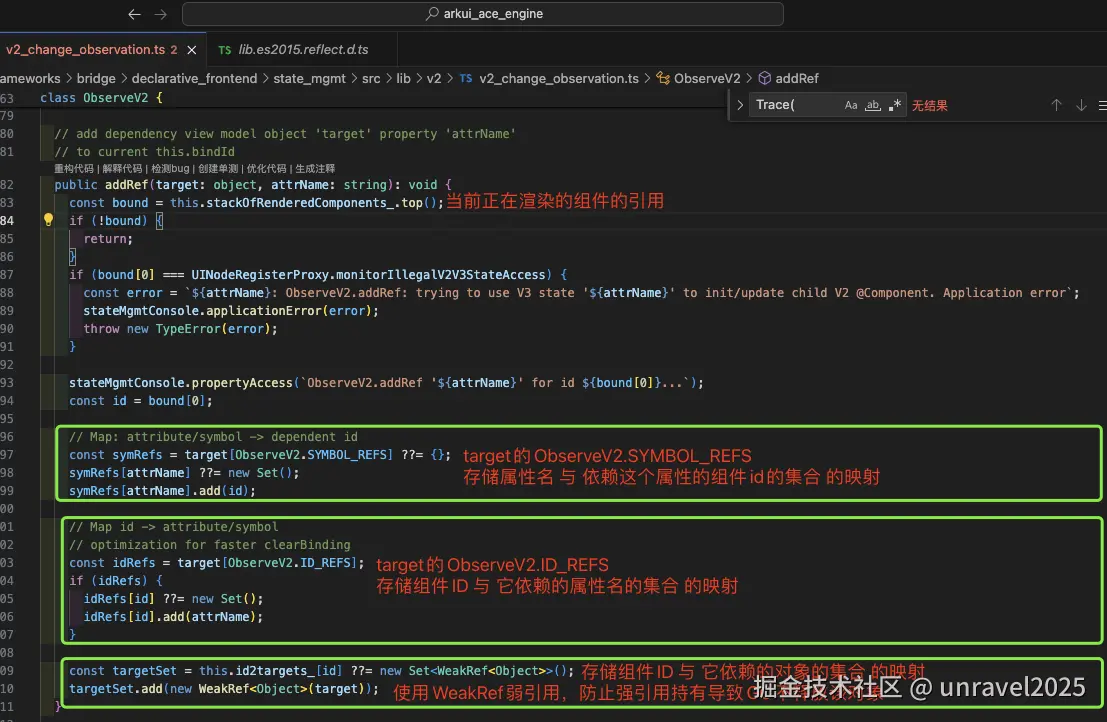Viewport: 1107px width, 722px height.
Task: Click 'stateMgmtConsole.applicationError' call
Action: point(203,311)
